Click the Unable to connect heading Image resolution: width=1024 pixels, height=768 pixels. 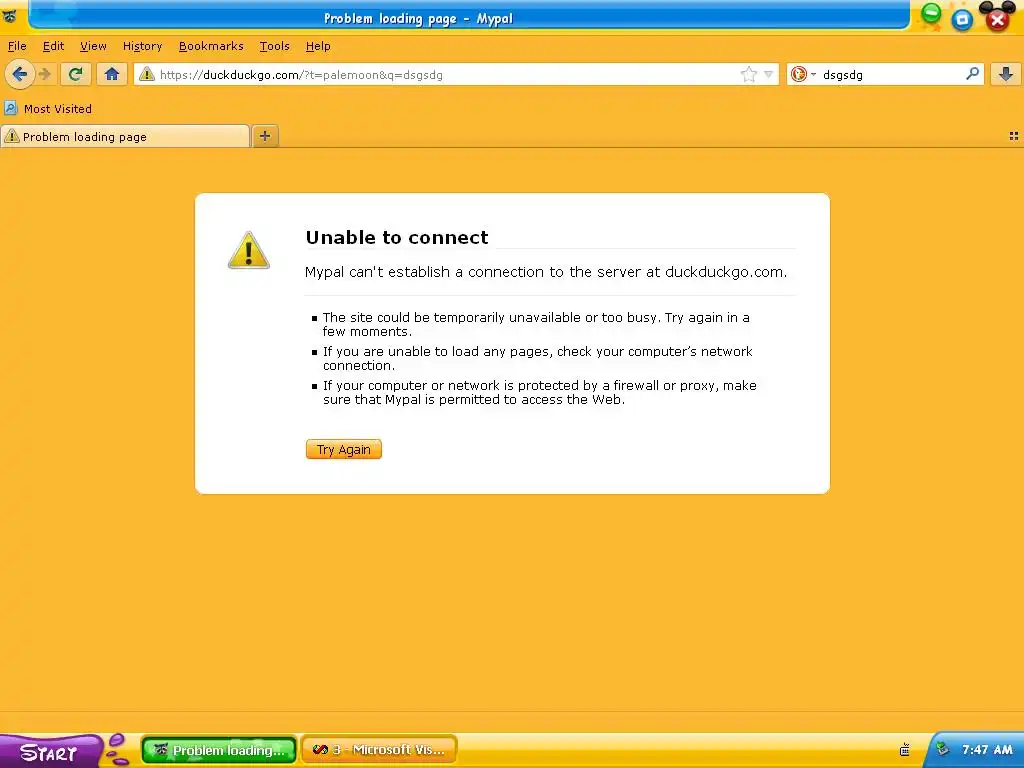[397, 237]
